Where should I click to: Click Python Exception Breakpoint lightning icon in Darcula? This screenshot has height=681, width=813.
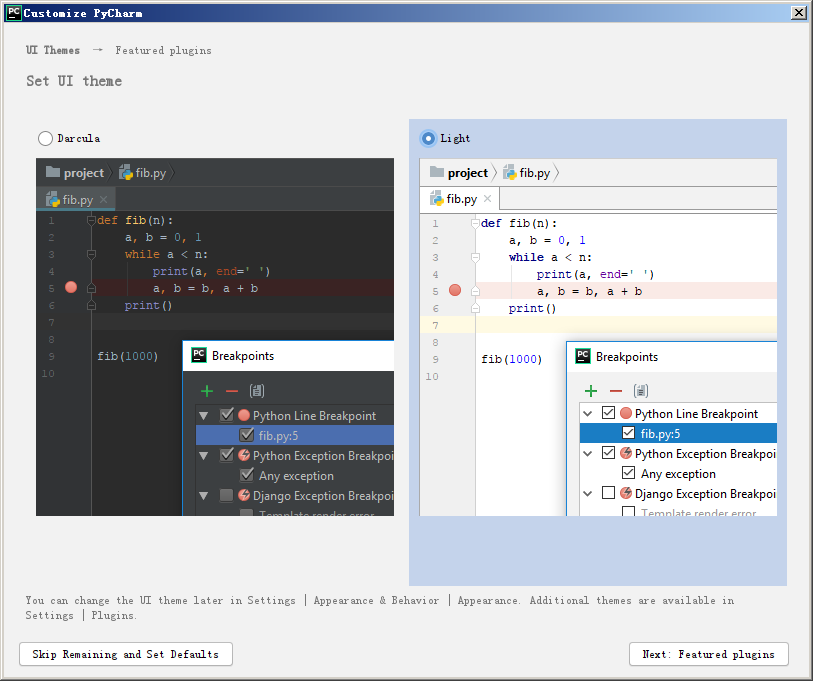coord(244,455)
